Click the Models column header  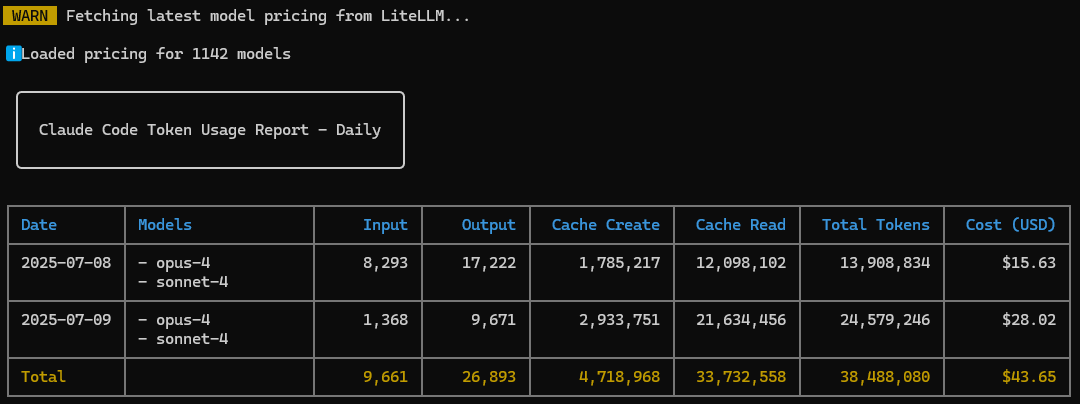tap(165, 224)
